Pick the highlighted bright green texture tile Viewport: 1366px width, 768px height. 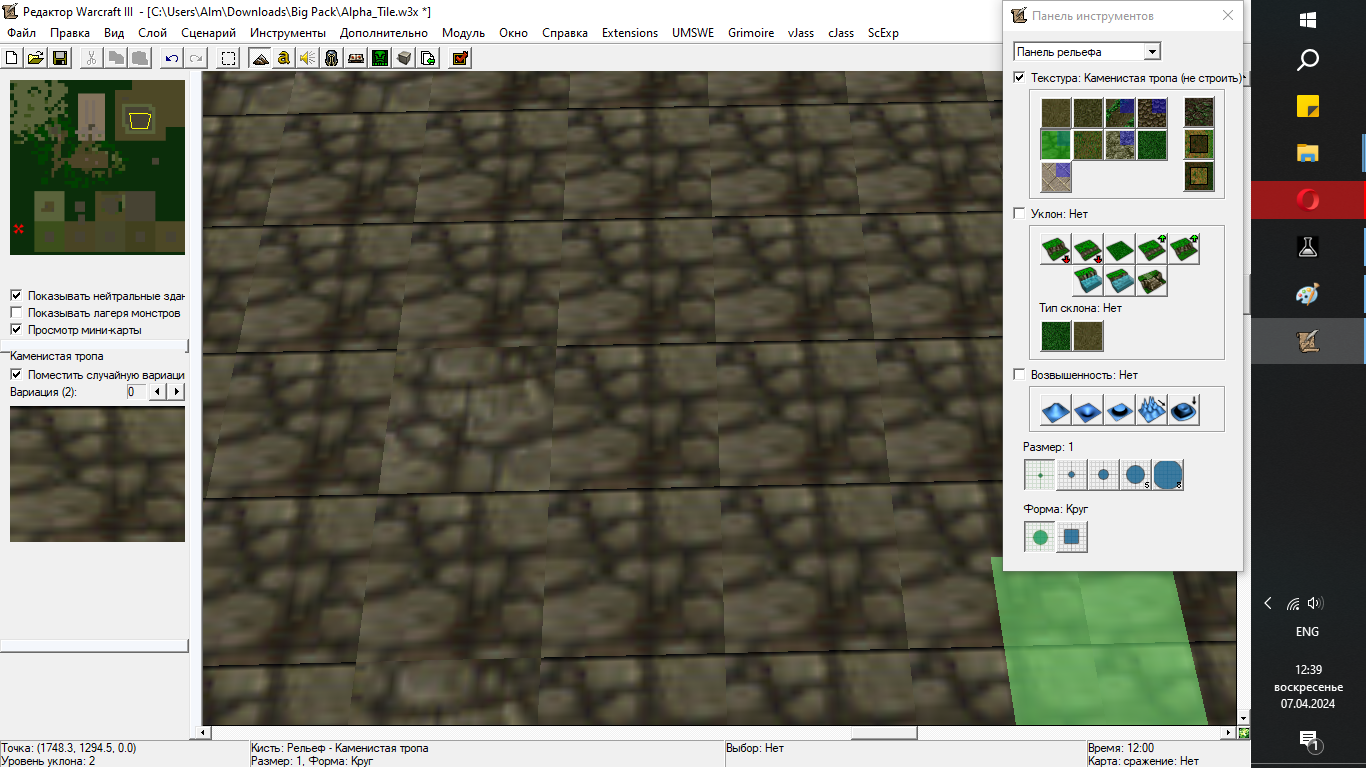pyautogui.click(x=1055, y=145)
